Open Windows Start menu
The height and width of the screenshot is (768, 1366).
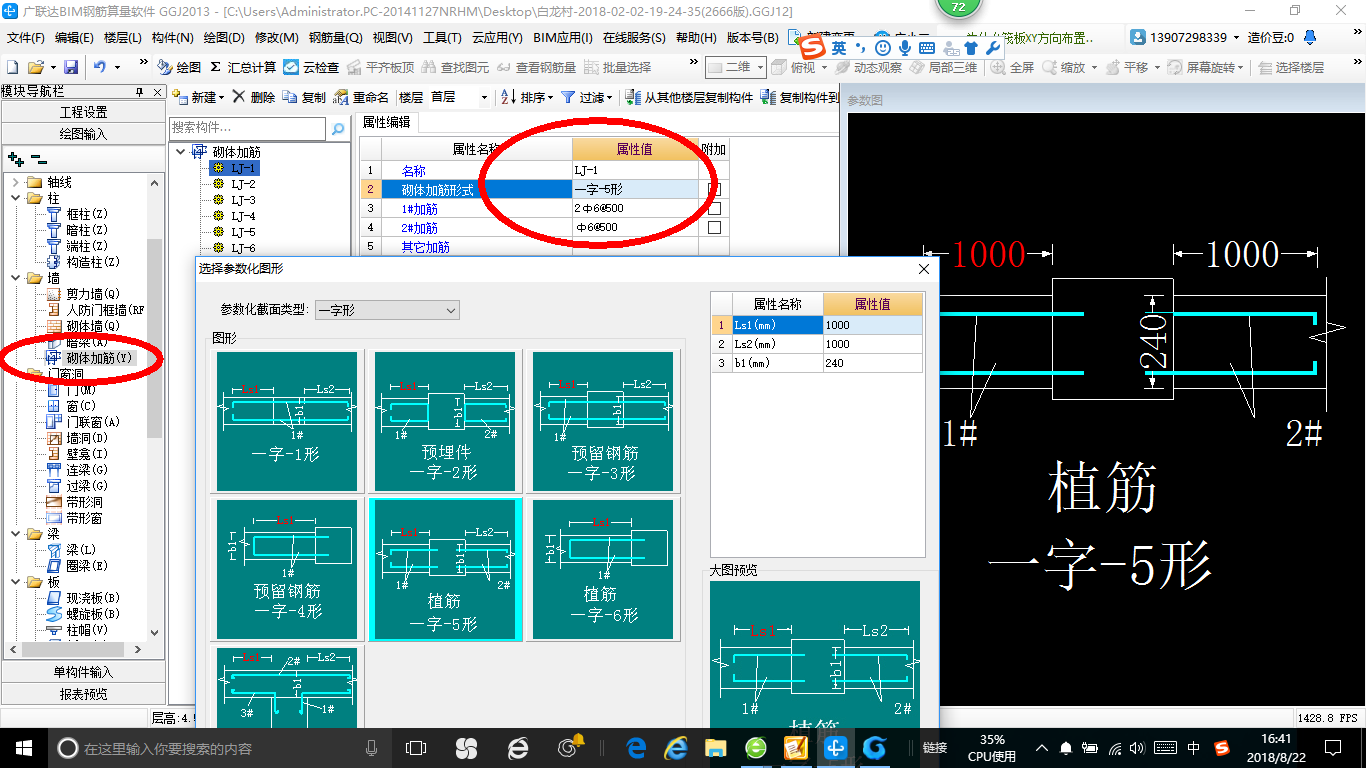pos(23,748)
